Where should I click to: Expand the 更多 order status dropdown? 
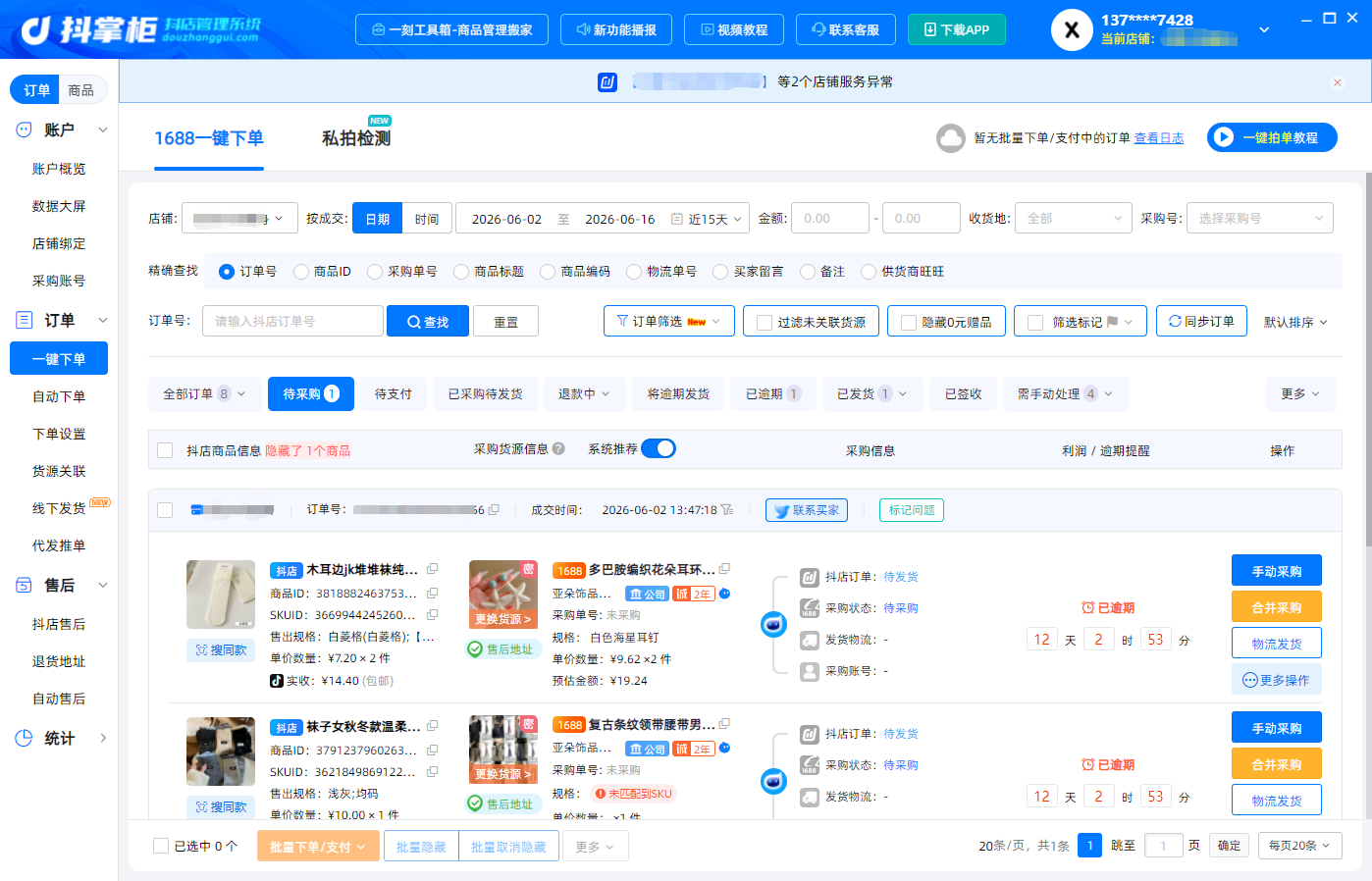(x=1300, y=393)
